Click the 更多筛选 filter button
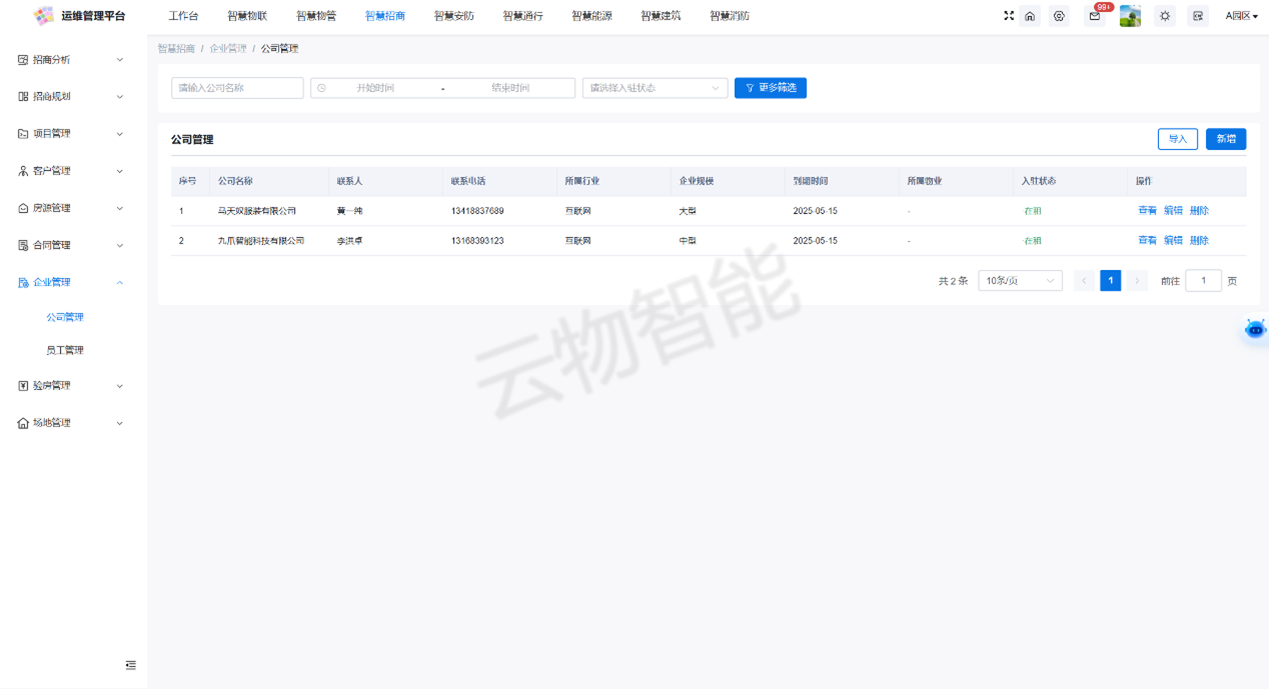The width and height of the screenshot is (1269, 689). (770, 88)
